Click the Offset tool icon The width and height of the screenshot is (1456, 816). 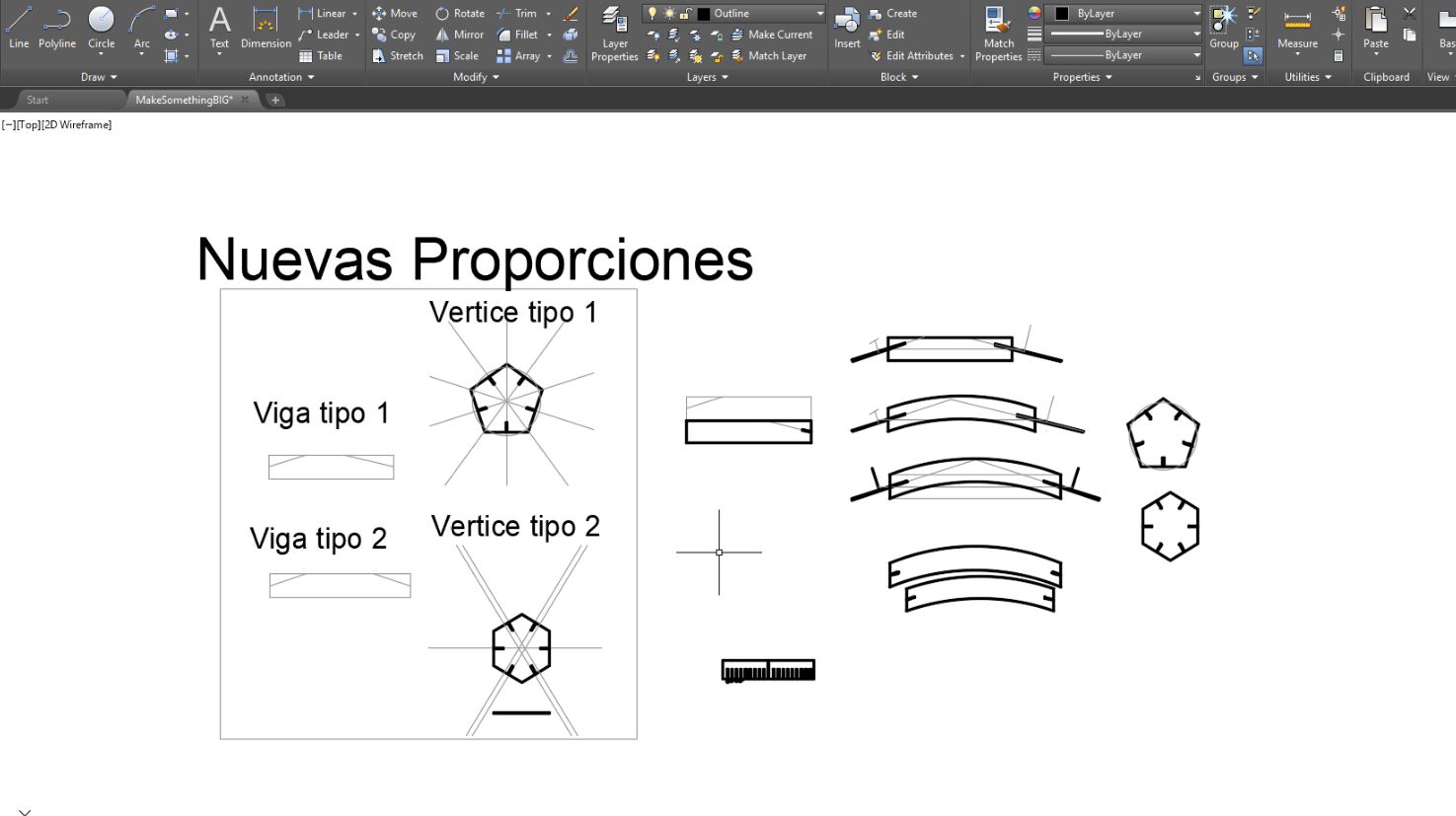click(x=571, y=56)
